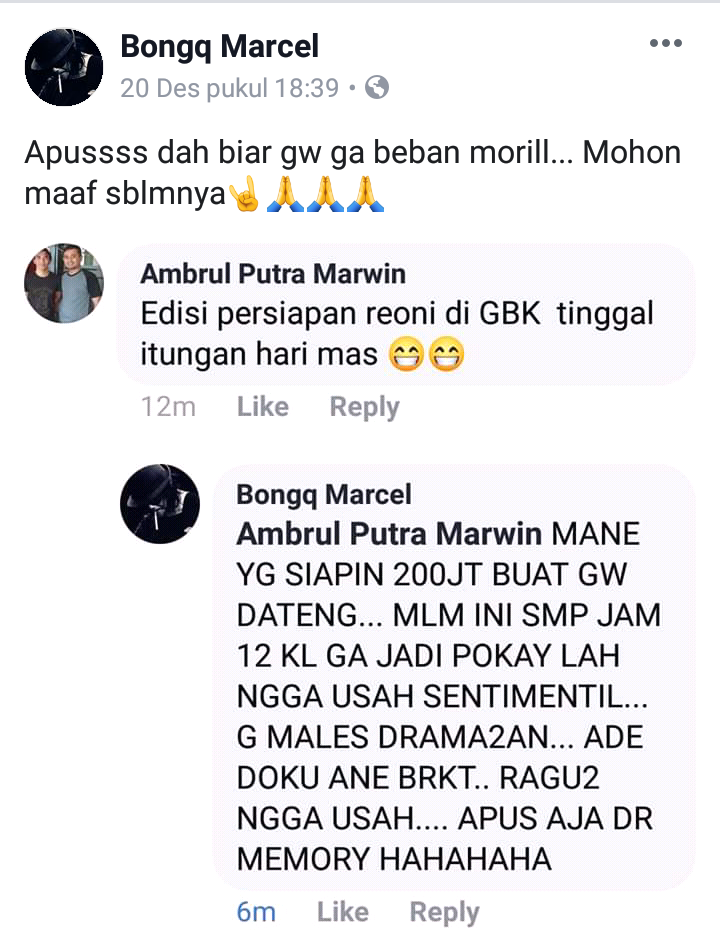Click Ambrul Putra Marwin commenter name
The height and width of the screenshot is (948, 720).
[x=273, y=274]
